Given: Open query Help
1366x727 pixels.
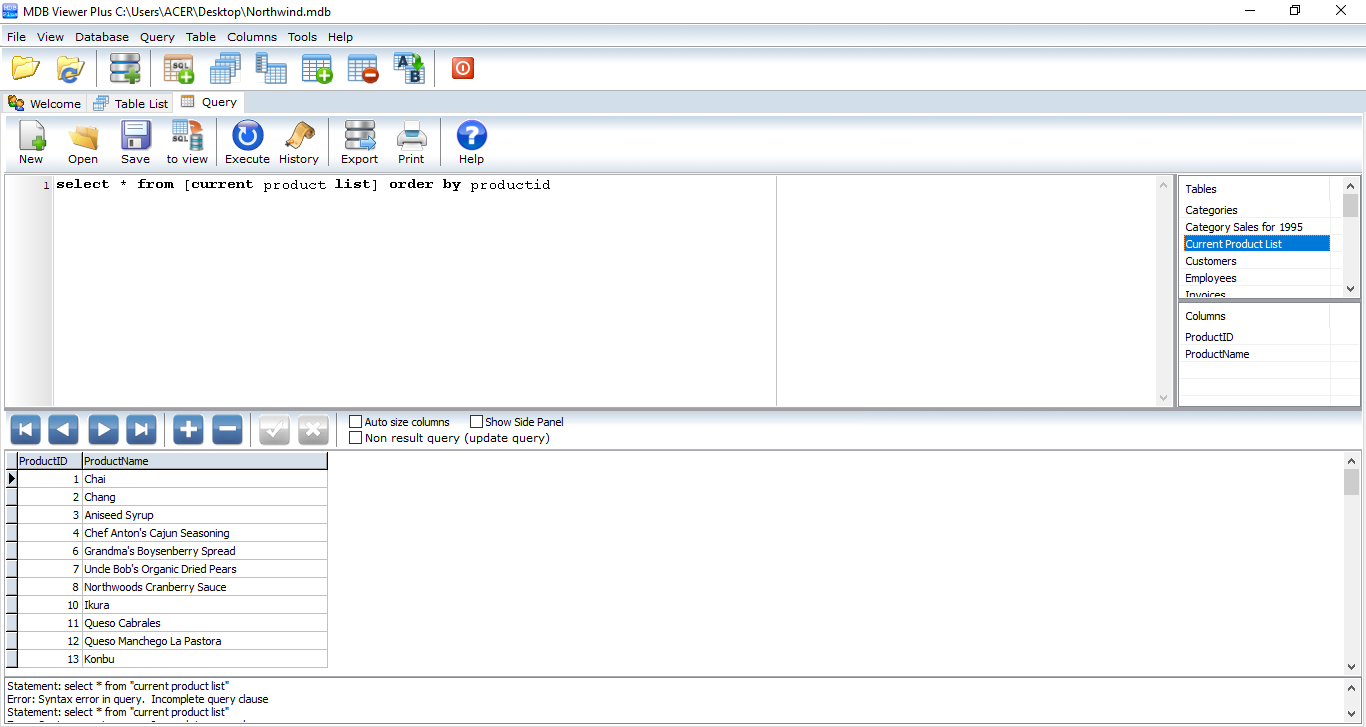Looking at the screenshot, I should tap(471, 143).
